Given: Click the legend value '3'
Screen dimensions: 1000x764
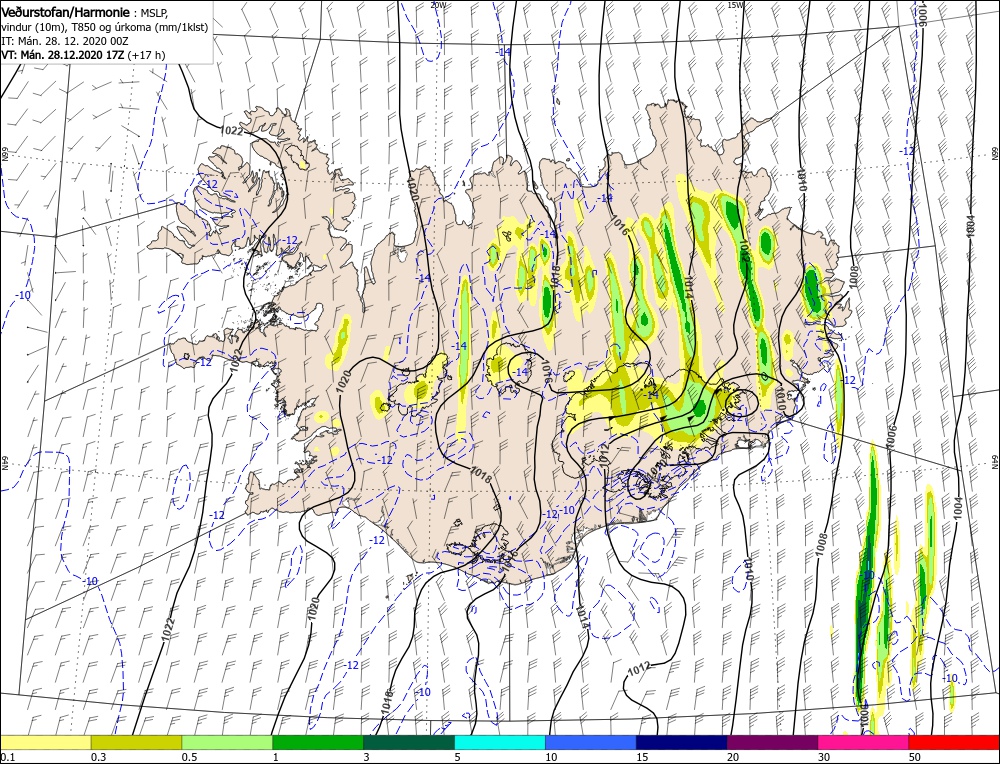Looking at the screenshot, I should (x=367, y=757).
